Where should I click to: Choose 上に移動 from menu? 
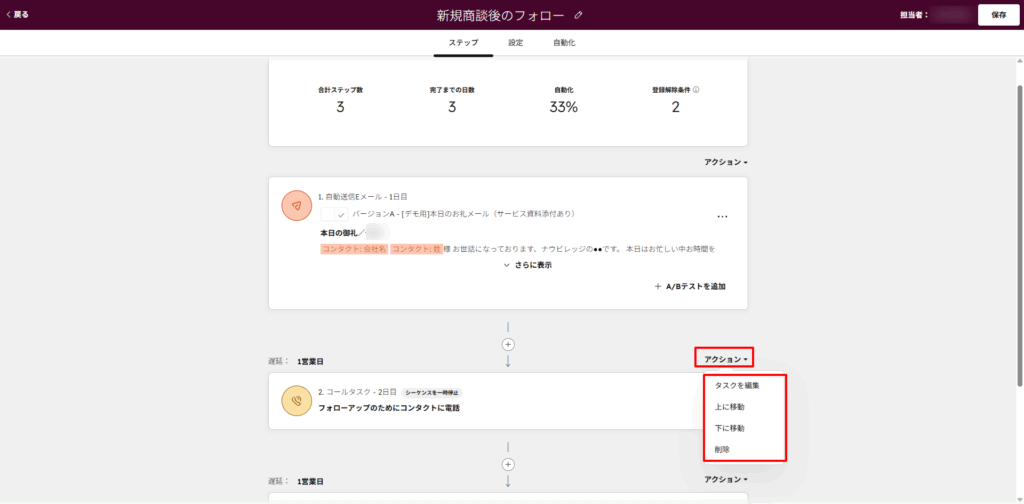(x=729, y=407)
